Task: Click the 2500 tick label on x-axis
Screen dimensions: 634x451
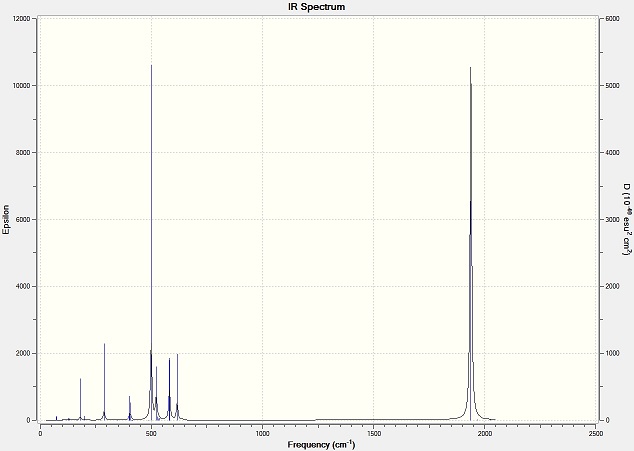Action: point(596,433)
